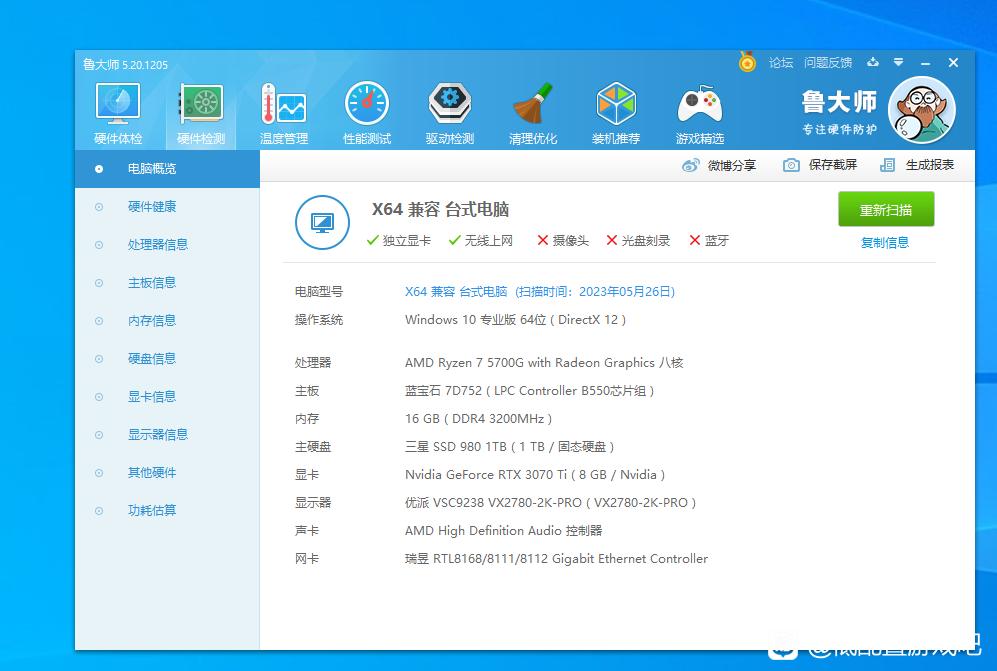The height and width of the screenshot is (671, 997).
Task: Click the GPU text Nvidia GeForce RTX 3070 Ti
Action: 535,474
